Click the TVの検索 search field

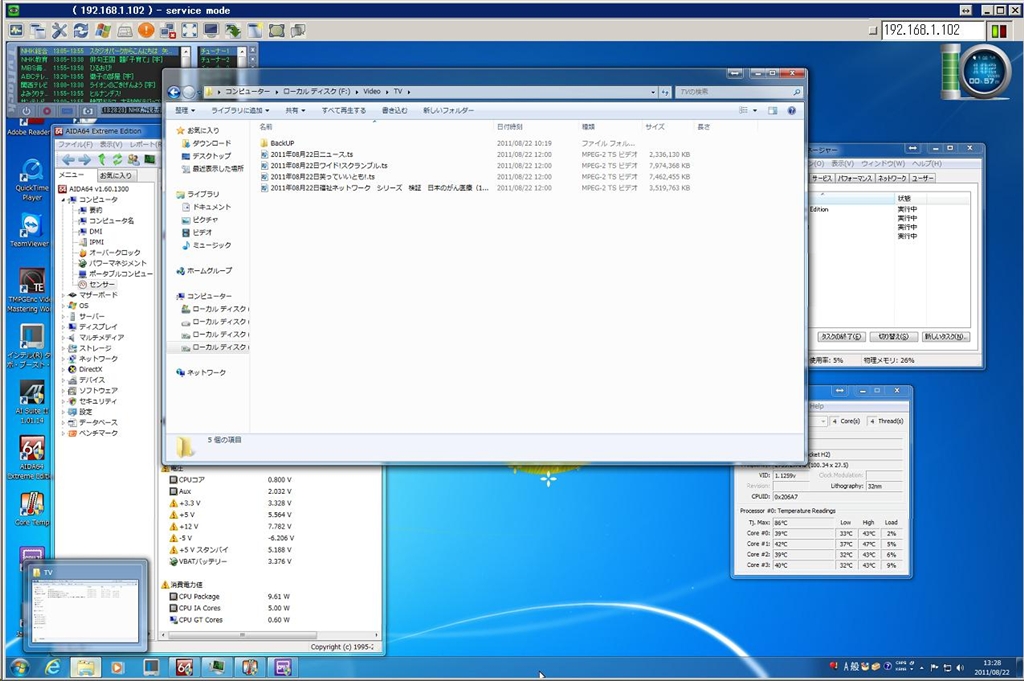coord(730,92)
